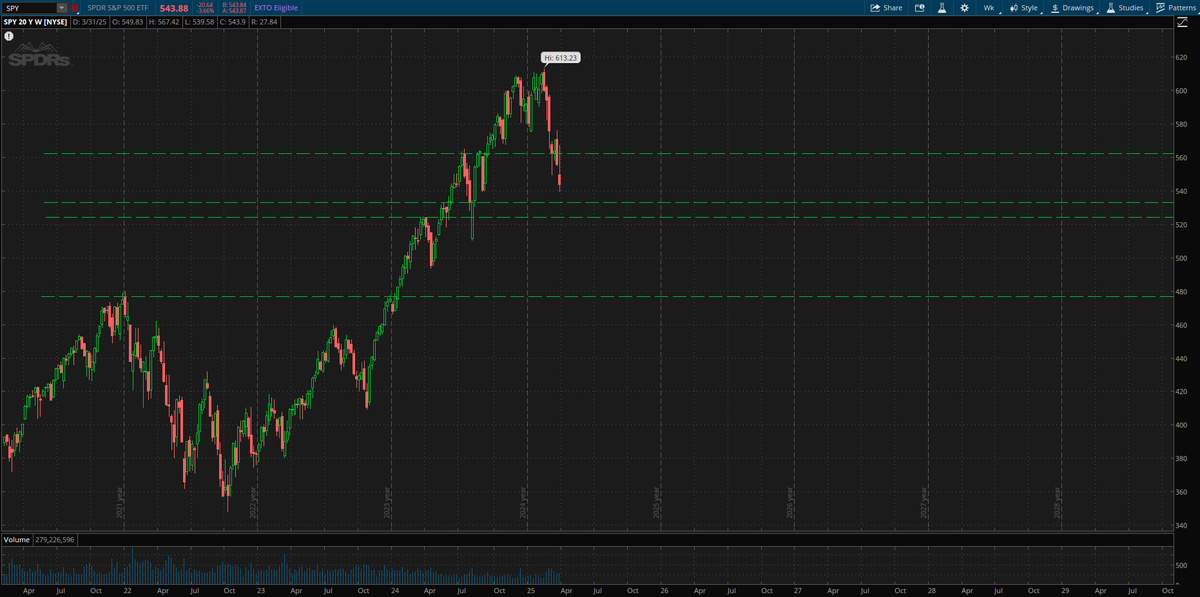The height and width of the screenshot is (597, 1200).
Task: Click the Hi: 613.23 price bubble
Action: (x=561, y=58)
